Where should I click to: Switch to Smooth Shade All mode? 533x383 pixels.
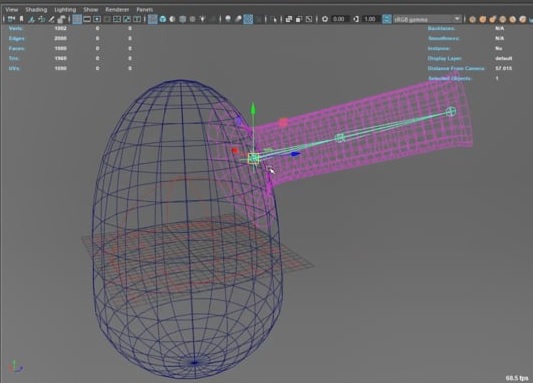click(x=163, y=19)
